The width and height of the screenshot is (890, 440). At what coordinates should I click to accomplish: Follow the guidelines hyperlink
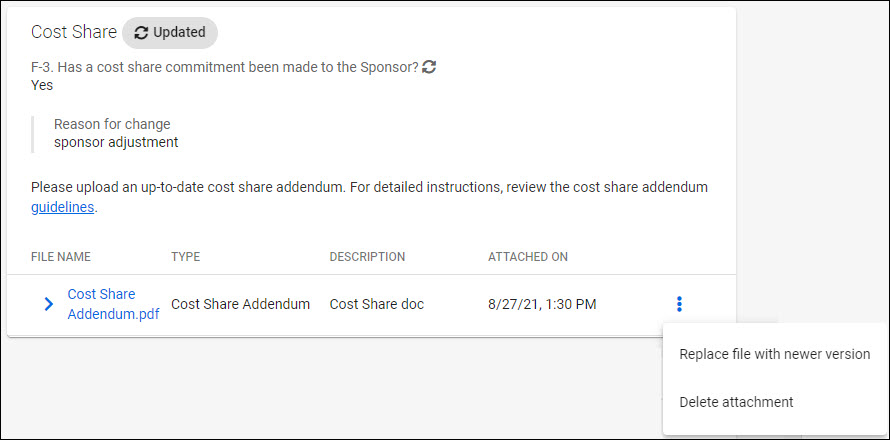(62, 207)
